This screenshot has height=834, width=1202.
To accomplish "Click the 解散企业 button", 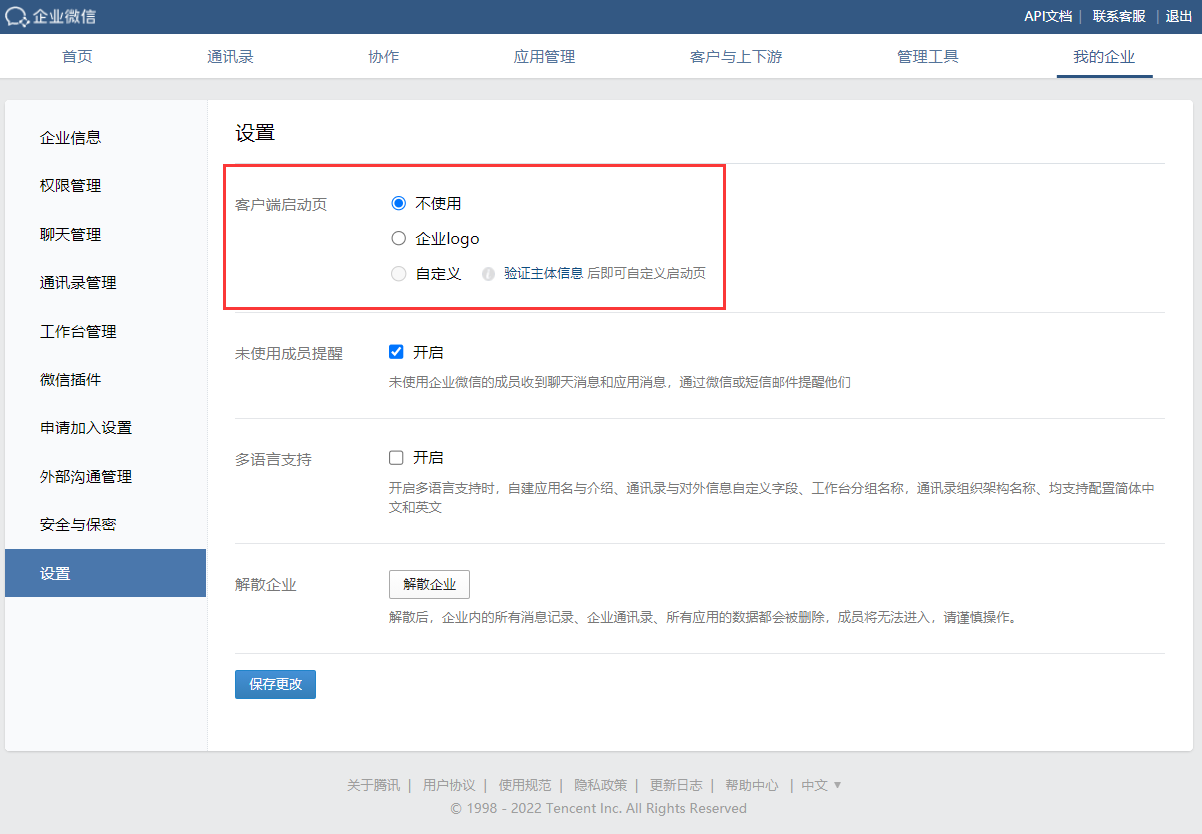I will point(429,585).
